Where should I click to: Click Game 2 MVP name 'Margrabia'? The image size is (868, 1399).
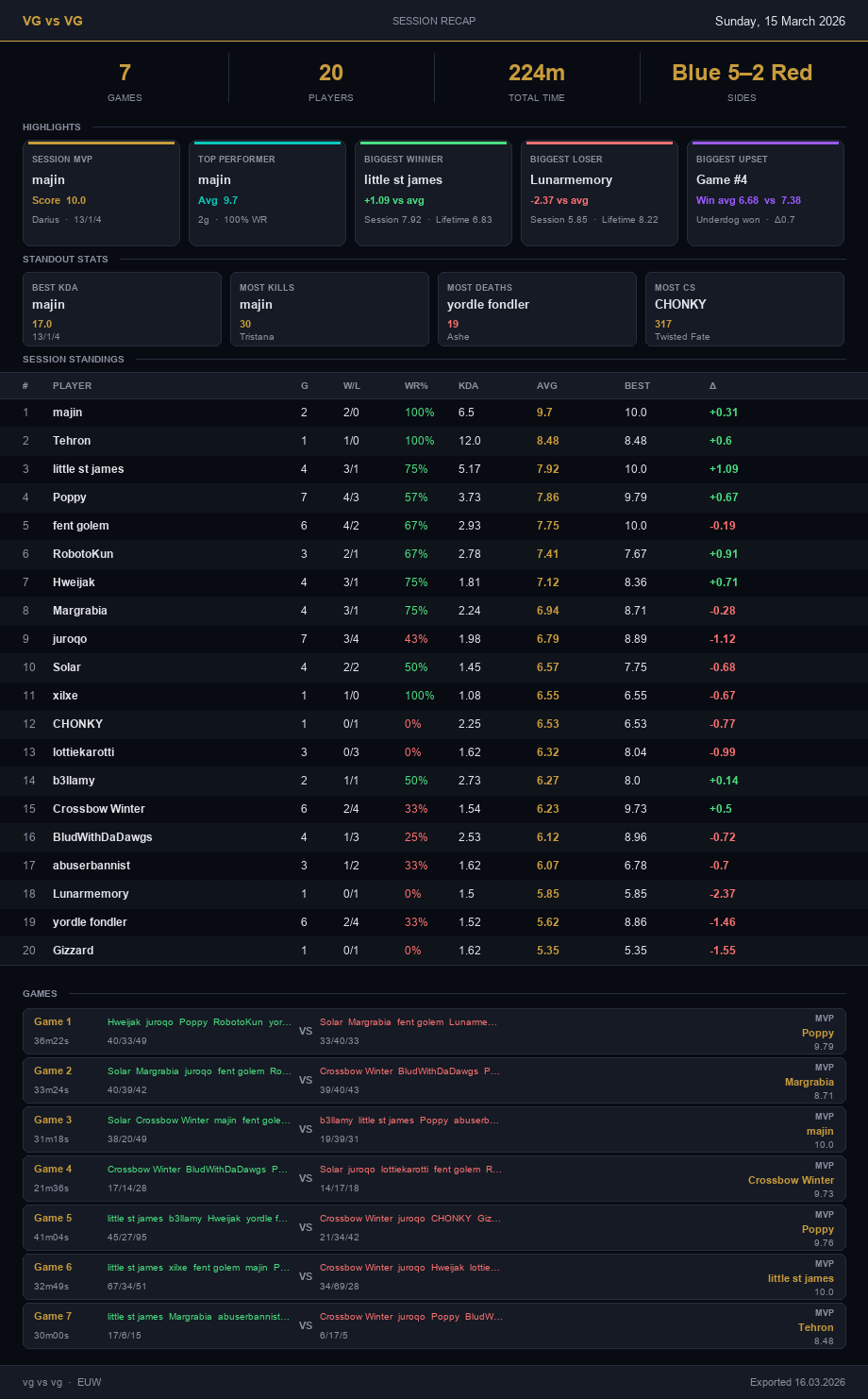coord(810,1082)
